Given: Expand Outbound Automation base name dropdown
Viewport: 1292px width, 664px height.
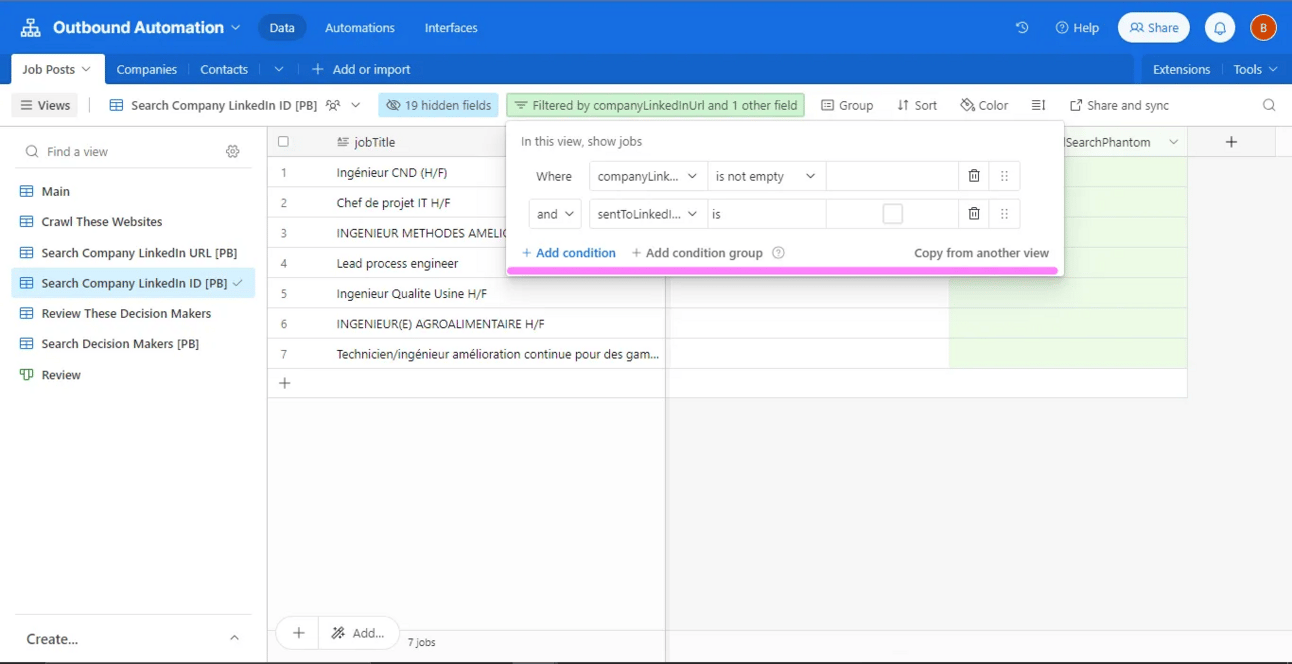Looking at the screenshot, I should tap(235, 28).
